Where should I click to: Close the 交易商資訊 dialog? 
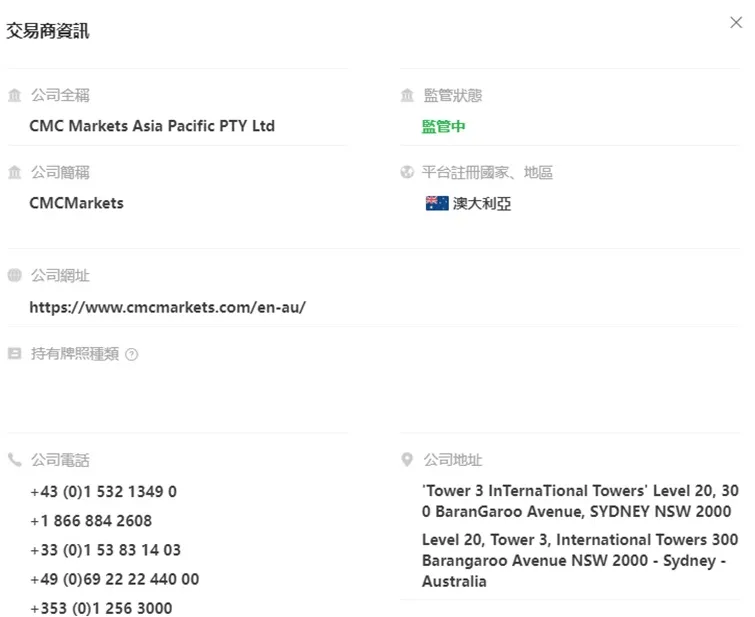tap(736, 22)
